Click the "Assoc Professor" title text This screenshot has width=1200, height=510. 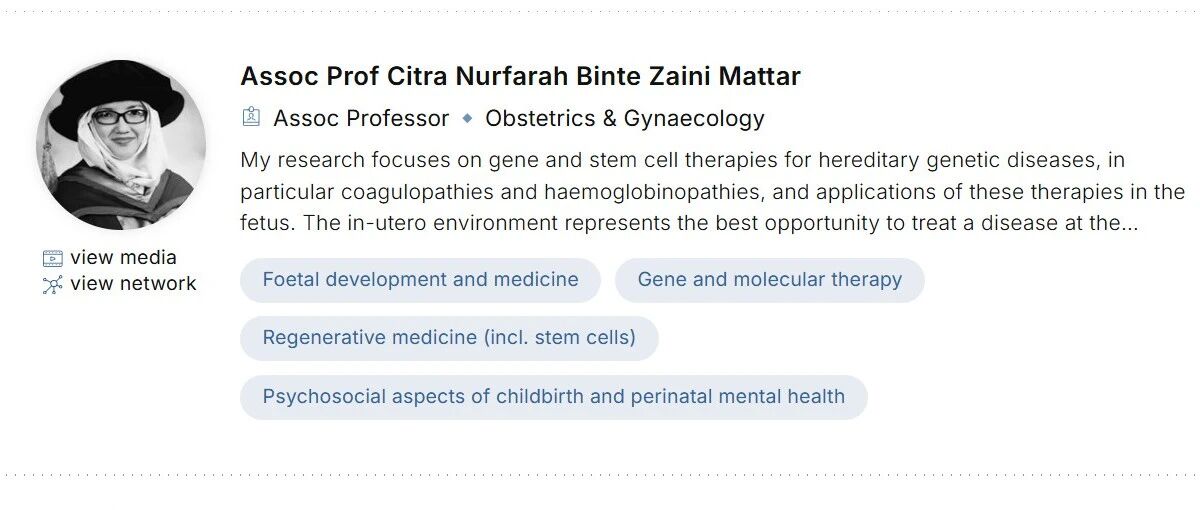tap(361, 118)
